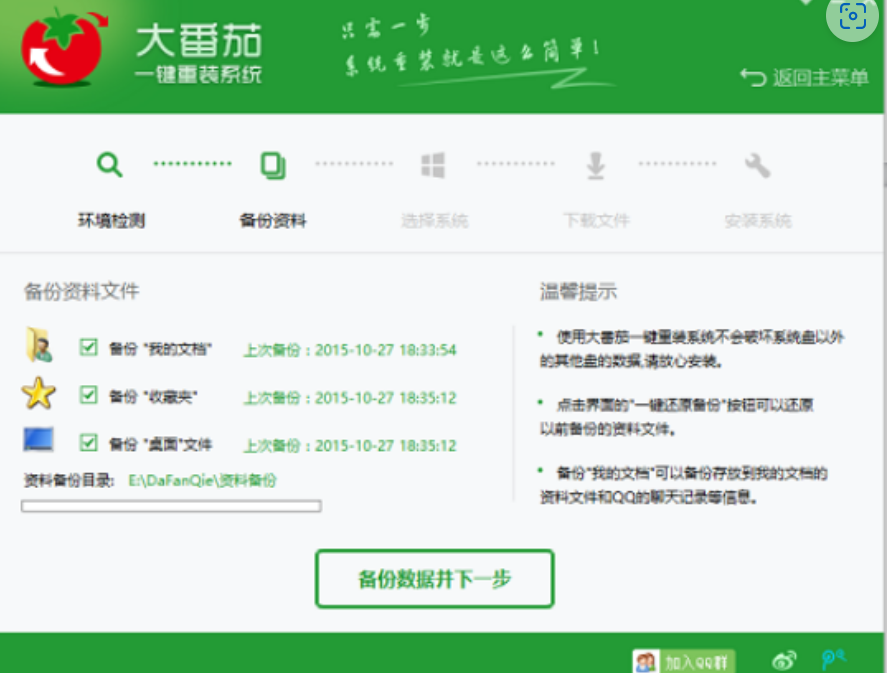Select the 备份资料 step label
This screenshot has width=888, height=673.
coord(272,221)
